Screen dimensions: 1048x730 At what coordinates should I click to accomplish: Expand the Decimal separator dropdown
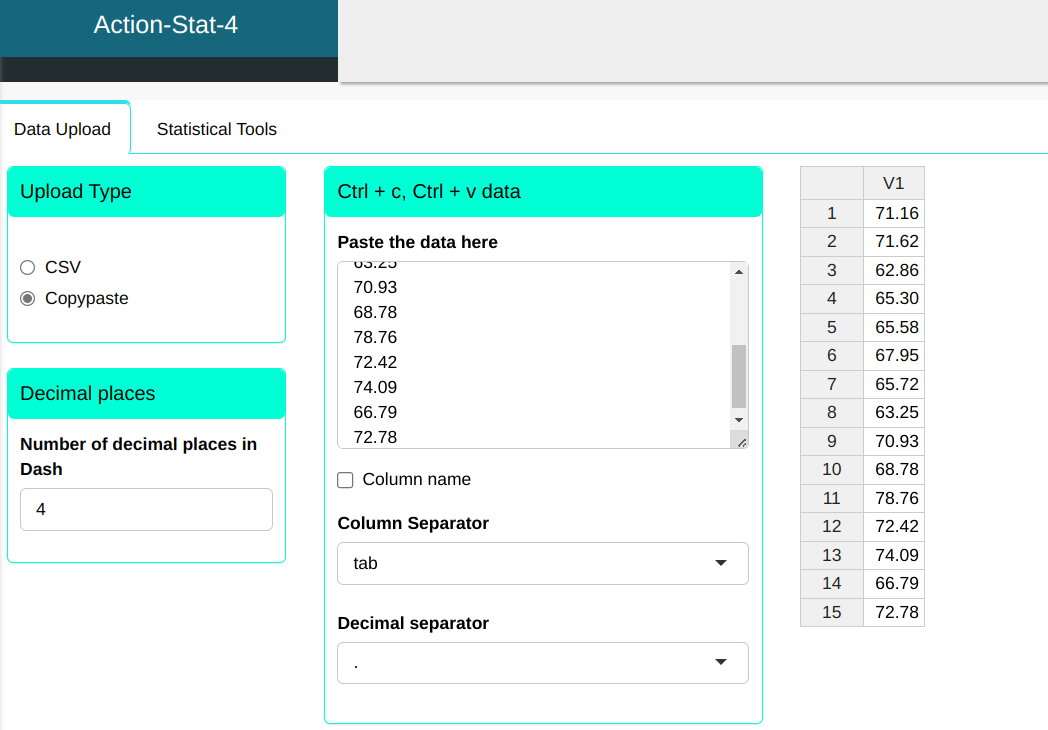pos(542,663)
